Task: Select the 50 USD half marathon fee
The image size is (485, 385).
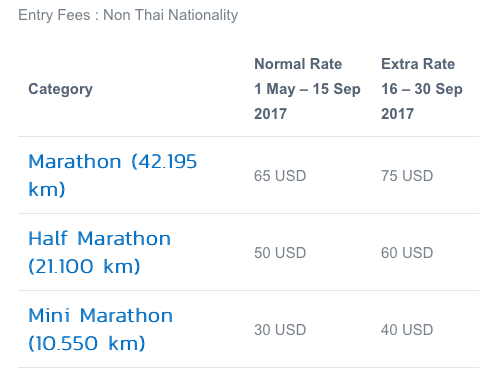Action: 280,253
